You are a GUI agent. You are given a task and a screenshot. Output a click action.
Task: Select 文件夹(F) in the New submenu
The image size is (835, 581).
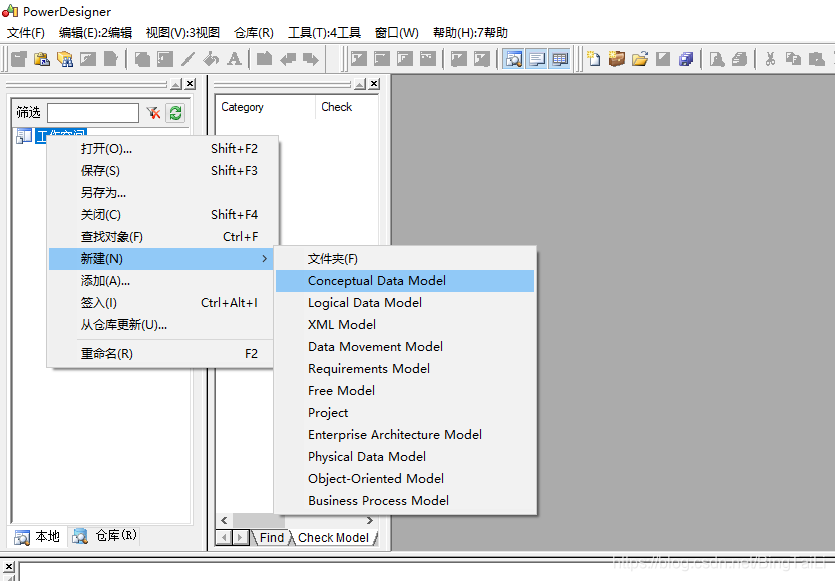coord(405,259)
